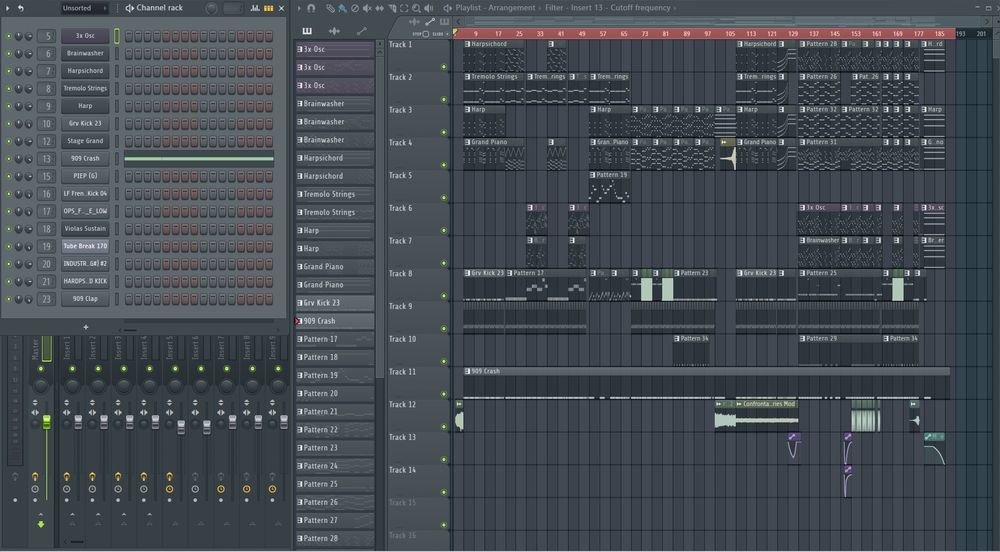
Task: Open the LF Fren. Kick 04 channel
Action: pyautogui.click(x=85, y=194)
